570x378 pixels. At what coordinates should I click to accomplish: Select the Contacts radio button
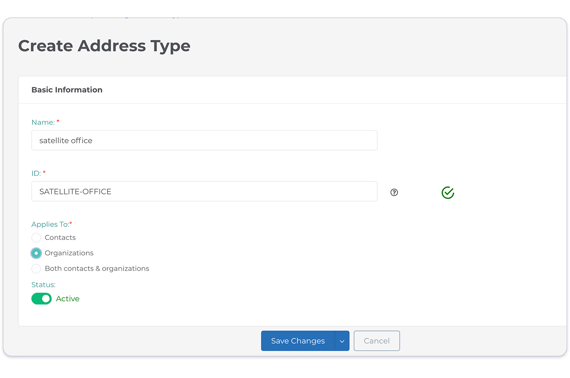(36, 238)
